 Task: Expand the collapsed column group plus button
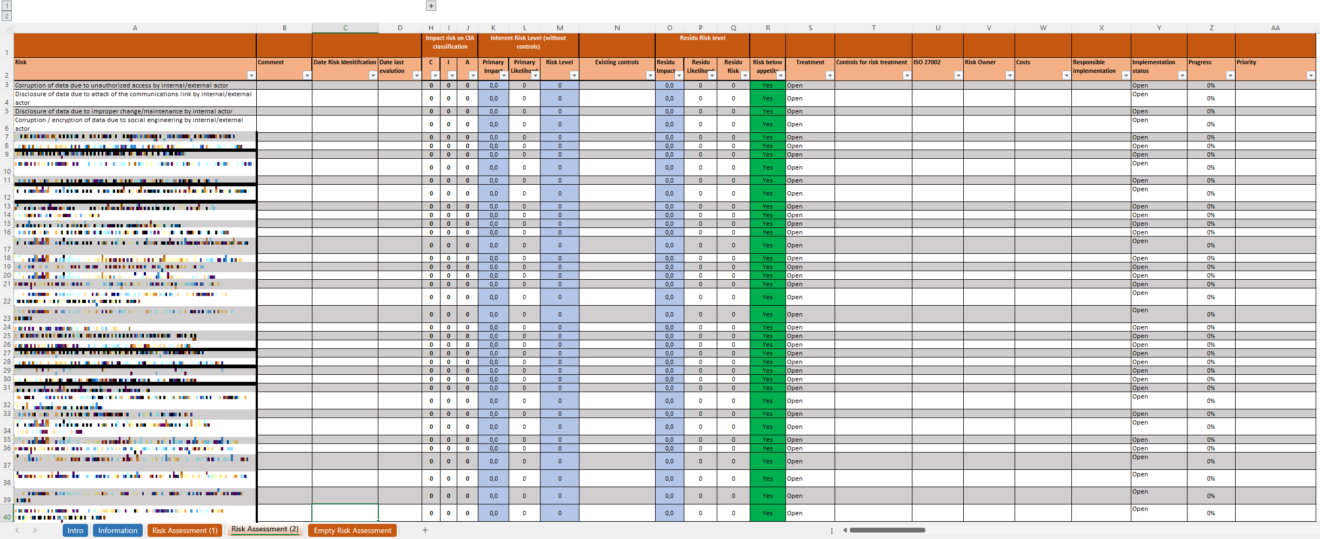tap(431, 6)
